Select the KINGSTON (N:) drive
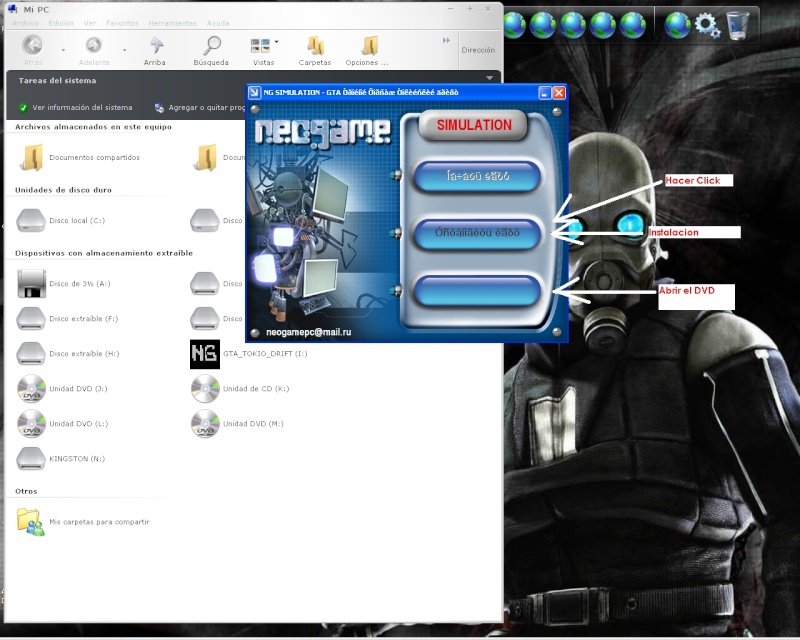Image resolution: width=800 pixels, height=640 pixels. tap(61, 459)
